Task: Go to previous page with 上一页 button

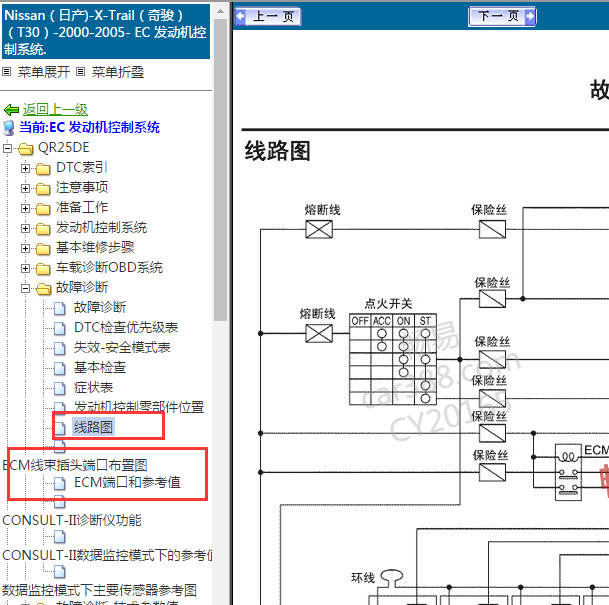Action: click(x=268, y=16)
